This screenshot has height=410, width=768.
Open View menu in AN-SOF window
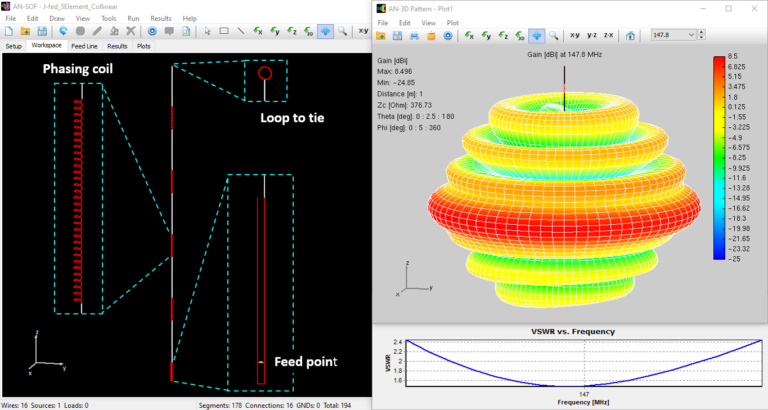point(83,18)
